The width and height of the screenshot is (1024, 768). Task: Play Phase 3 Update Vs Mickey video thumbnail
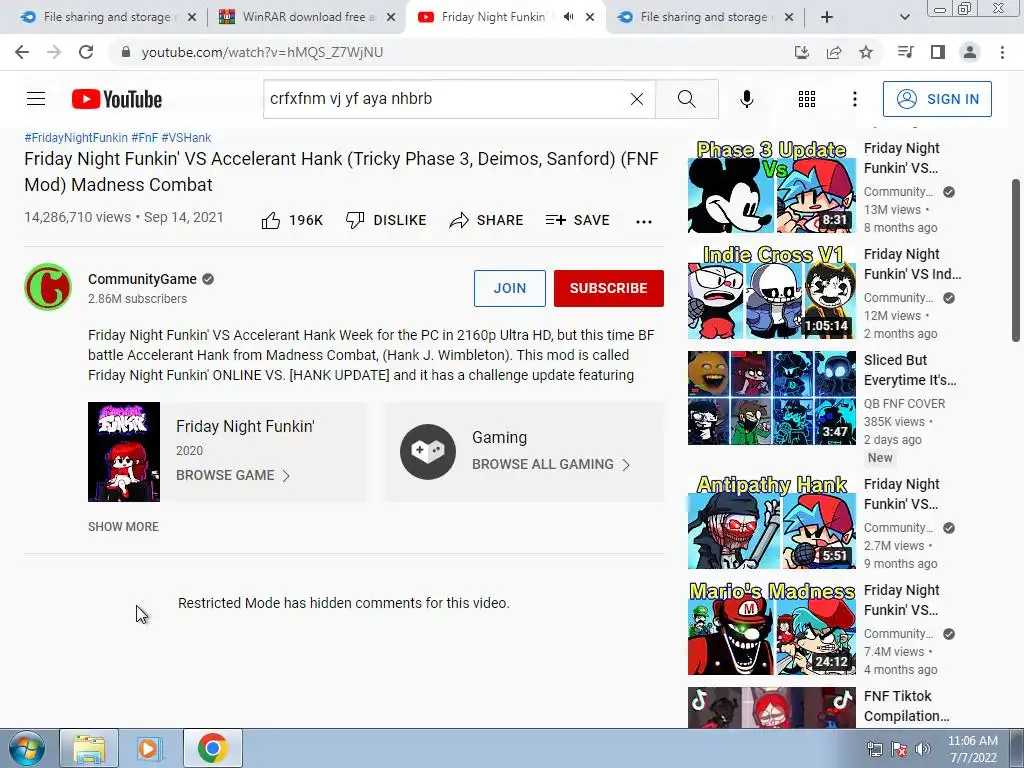(x=771, y=186)
